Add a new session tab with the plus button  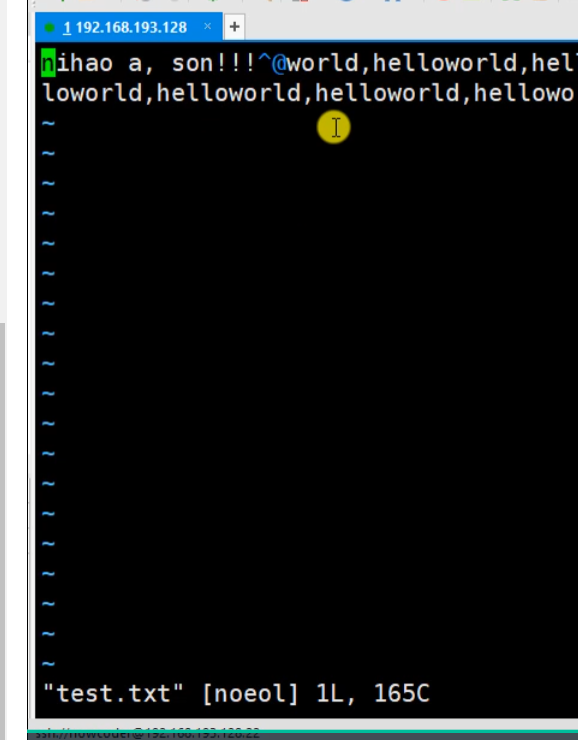(x=235, y=27)
